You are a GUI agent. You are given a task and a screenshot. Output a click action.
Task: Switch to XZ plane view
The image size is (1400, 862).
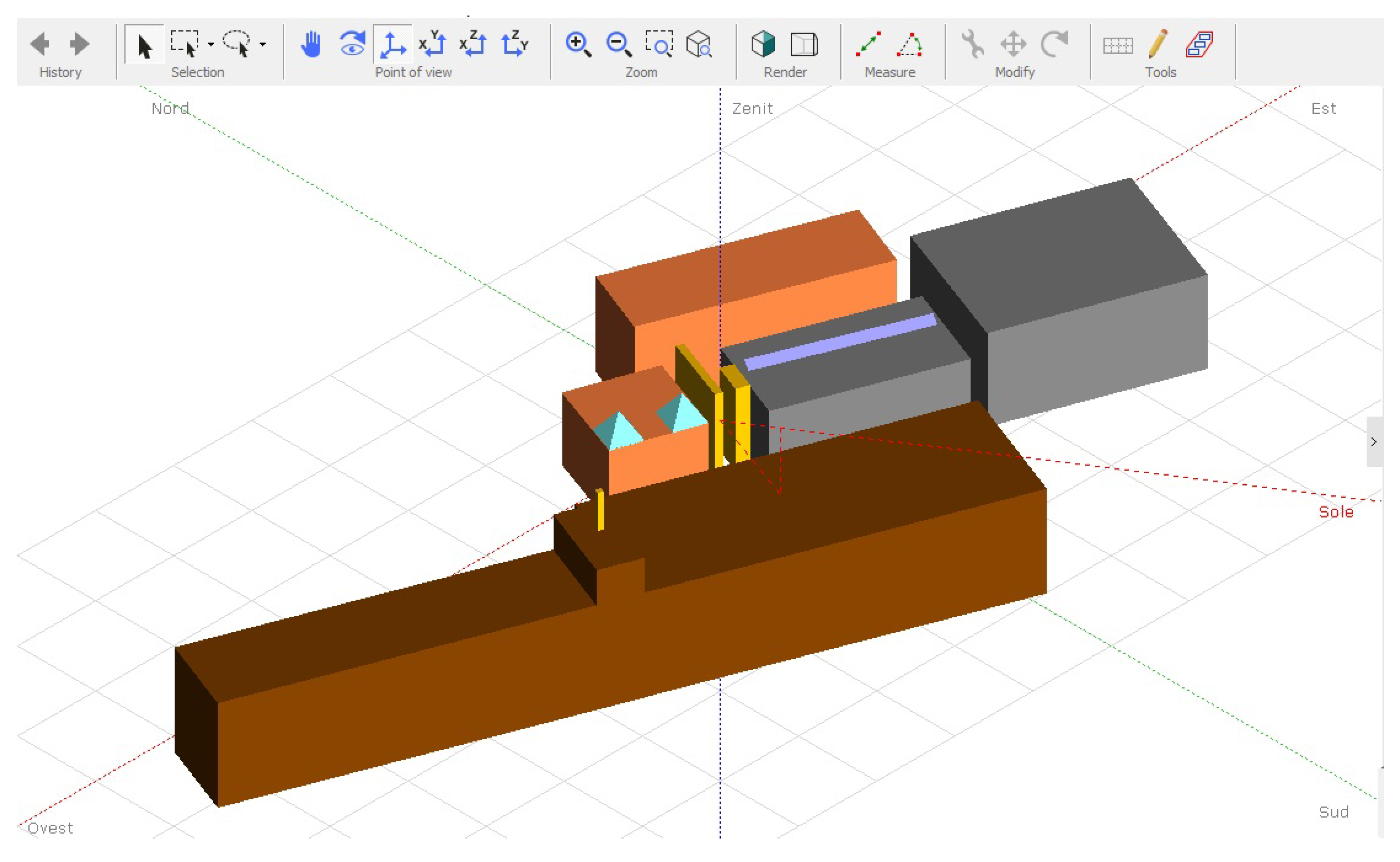click(473, 44)
